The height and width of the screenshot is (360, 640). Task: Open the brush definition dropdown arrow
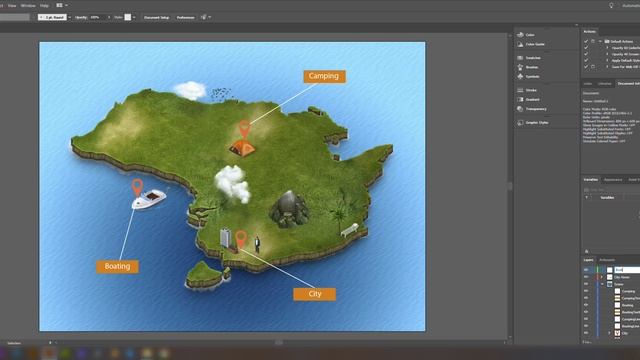click(69, 17)
